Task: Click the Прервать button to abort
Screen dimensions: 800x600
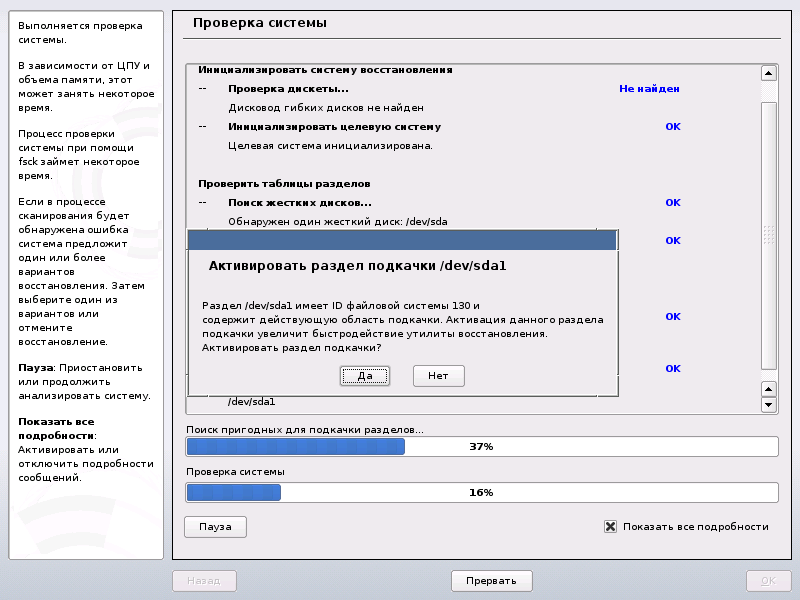Action: (491, 581)
